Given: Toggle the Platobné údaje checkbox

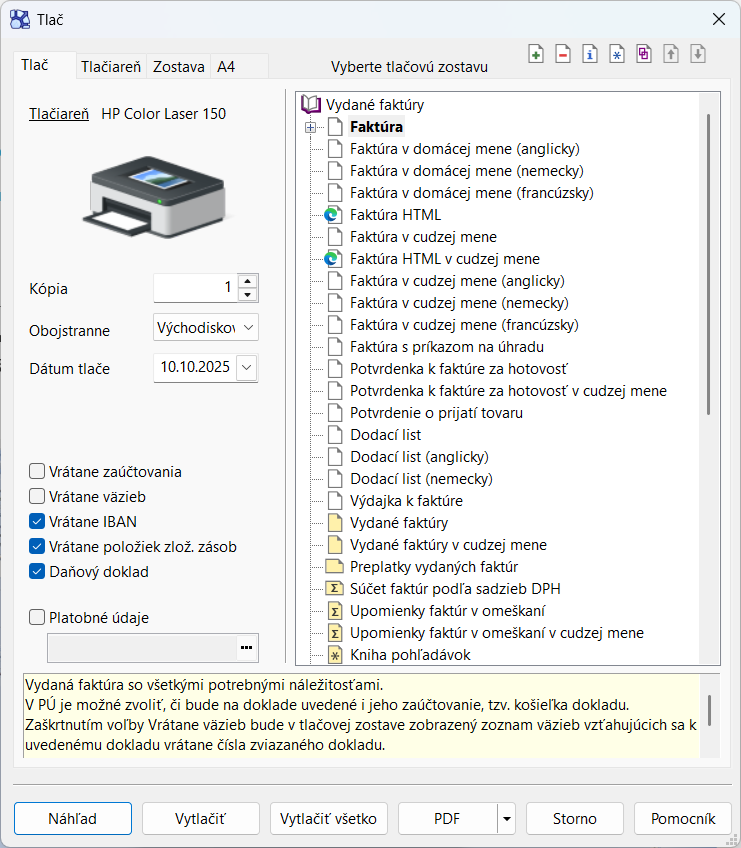Looking at the screenshot, I should coord(38,618).
